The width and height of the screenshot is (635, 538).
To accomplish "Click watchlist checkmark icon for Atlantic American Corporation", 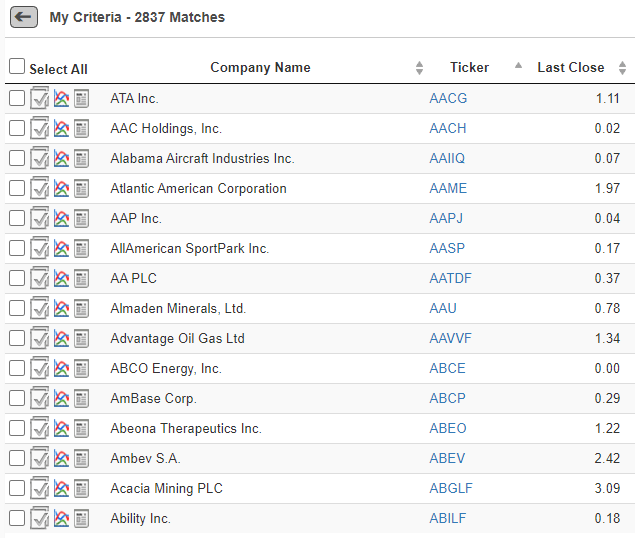I will (39, 188).
